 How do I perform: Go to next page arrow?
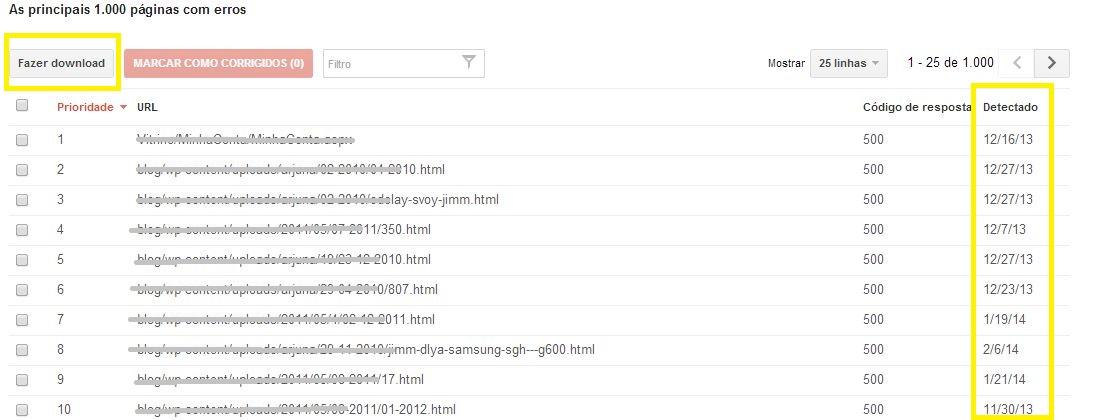point(1052,63)
